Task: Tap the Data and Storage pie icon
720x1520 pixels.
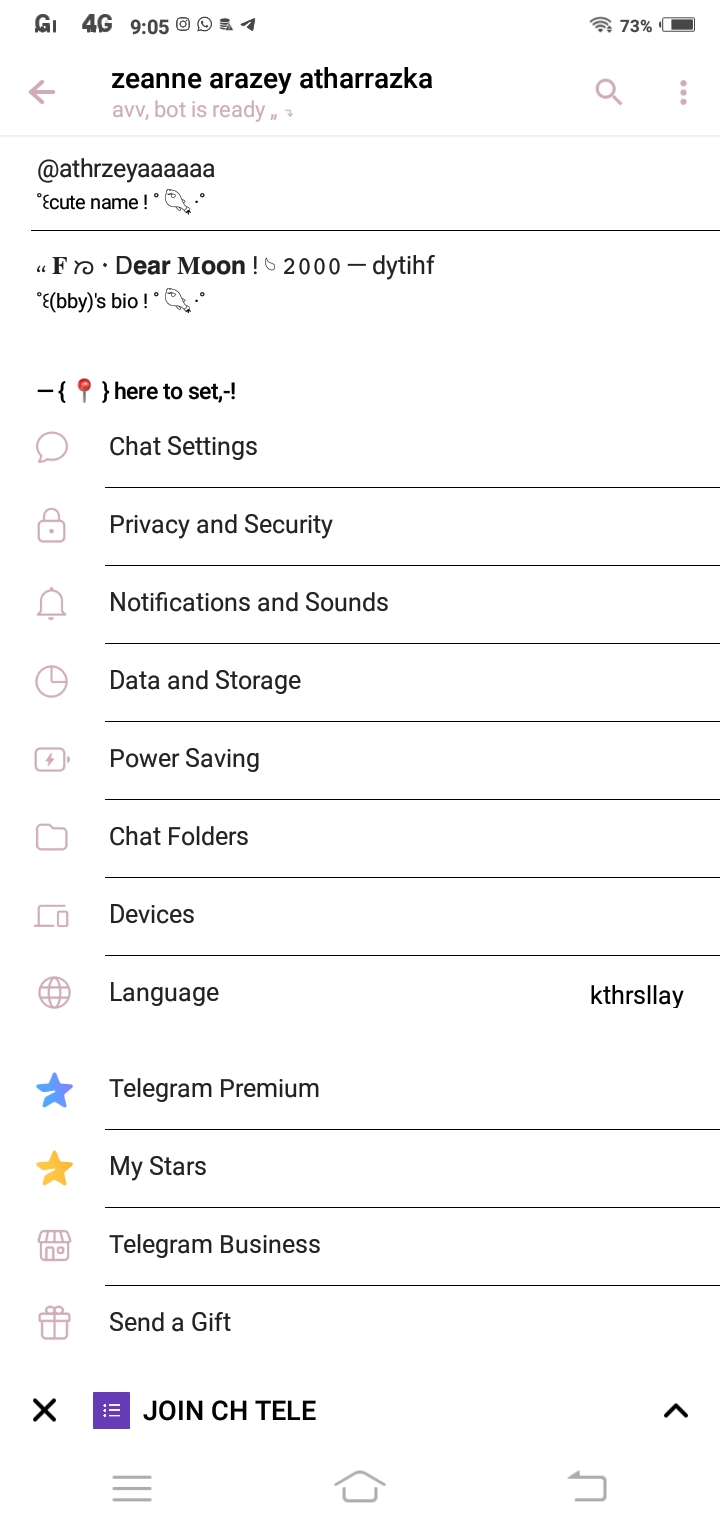Action: [x=52, y=681]
